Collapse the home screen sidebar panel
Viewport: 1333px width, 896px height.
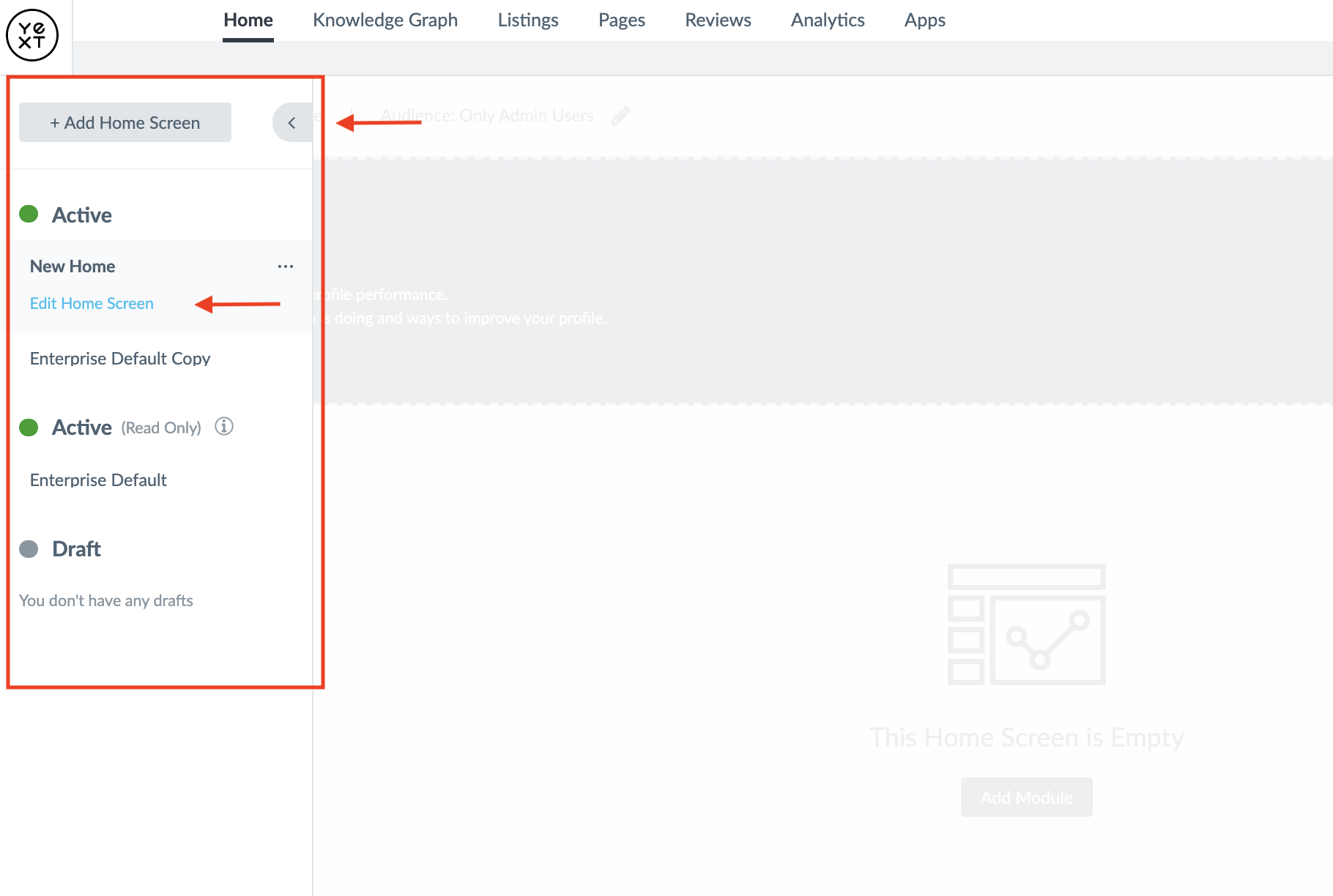(x=292, y=123)
